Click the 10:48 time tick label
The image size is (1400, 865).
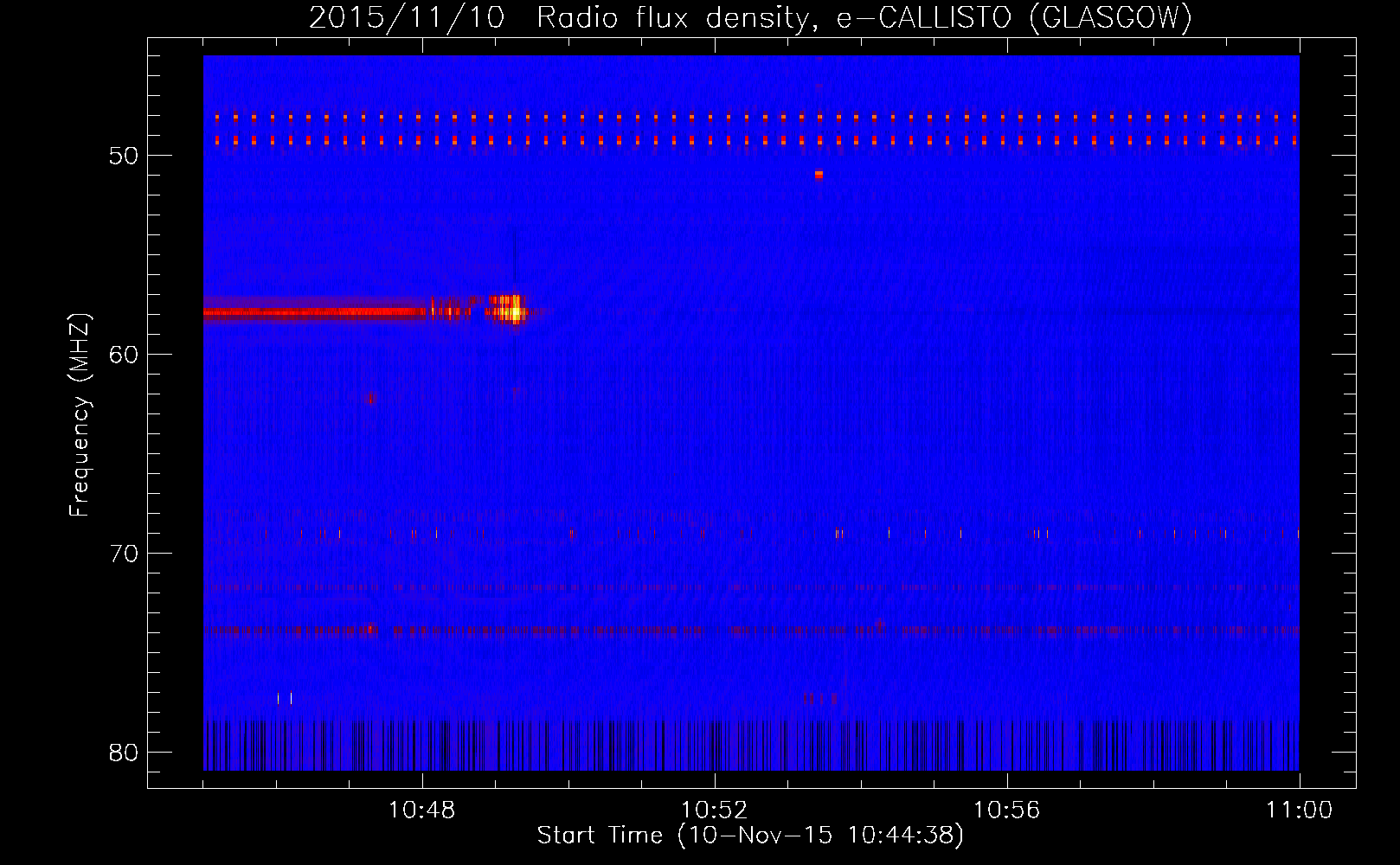[422, 811]
